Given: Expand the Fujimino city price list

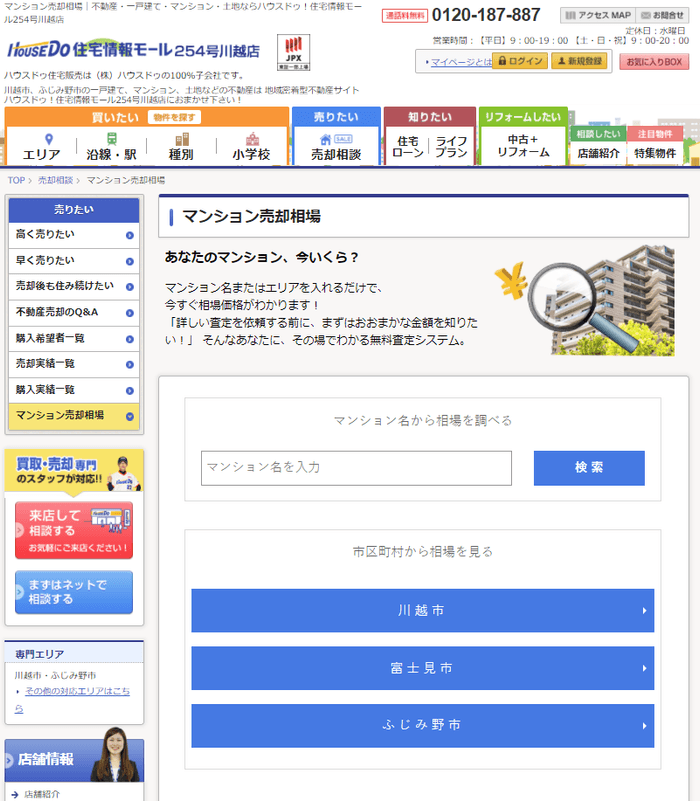Looking at the screenshot, I should (422, 725).
